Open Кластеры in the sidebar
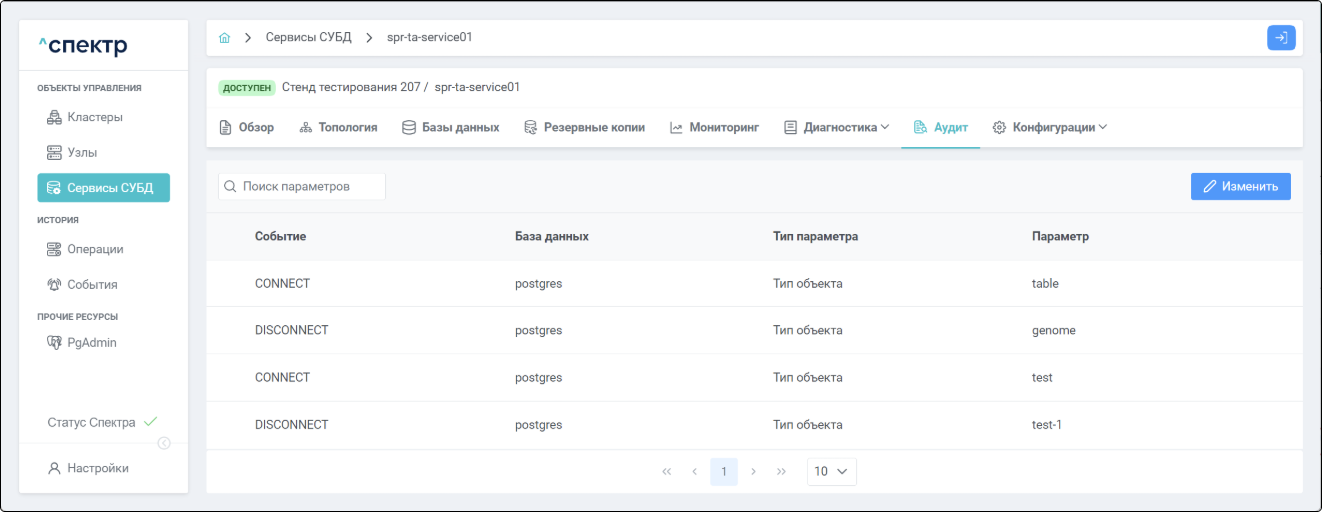The width and height of the screenshot is (1323, 513). click(x=94, y=117)
